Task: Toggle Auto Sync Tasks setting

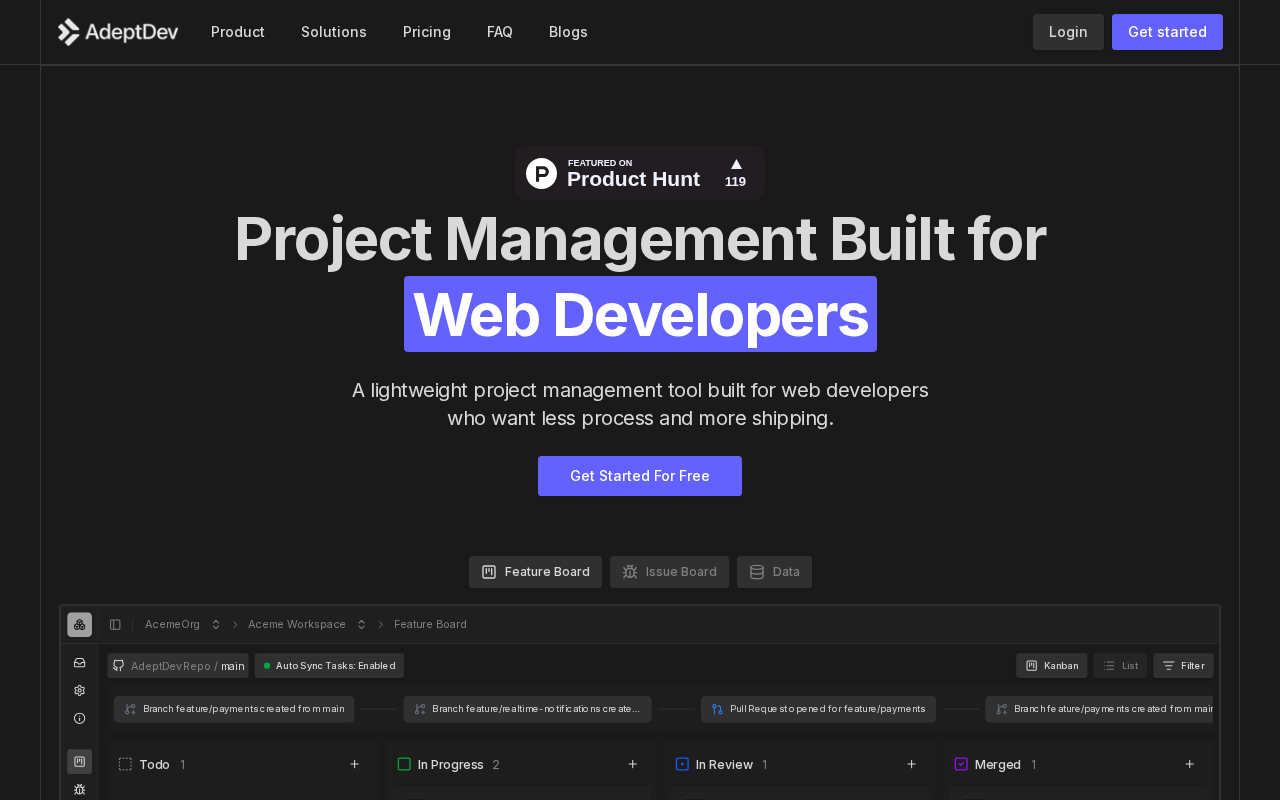Action: [329, 666]
